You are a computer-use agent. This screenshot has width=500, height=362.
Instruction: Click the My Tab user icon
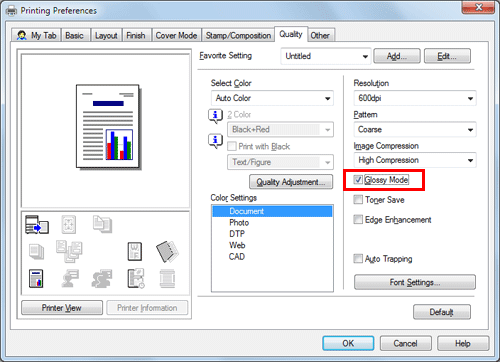22,35
